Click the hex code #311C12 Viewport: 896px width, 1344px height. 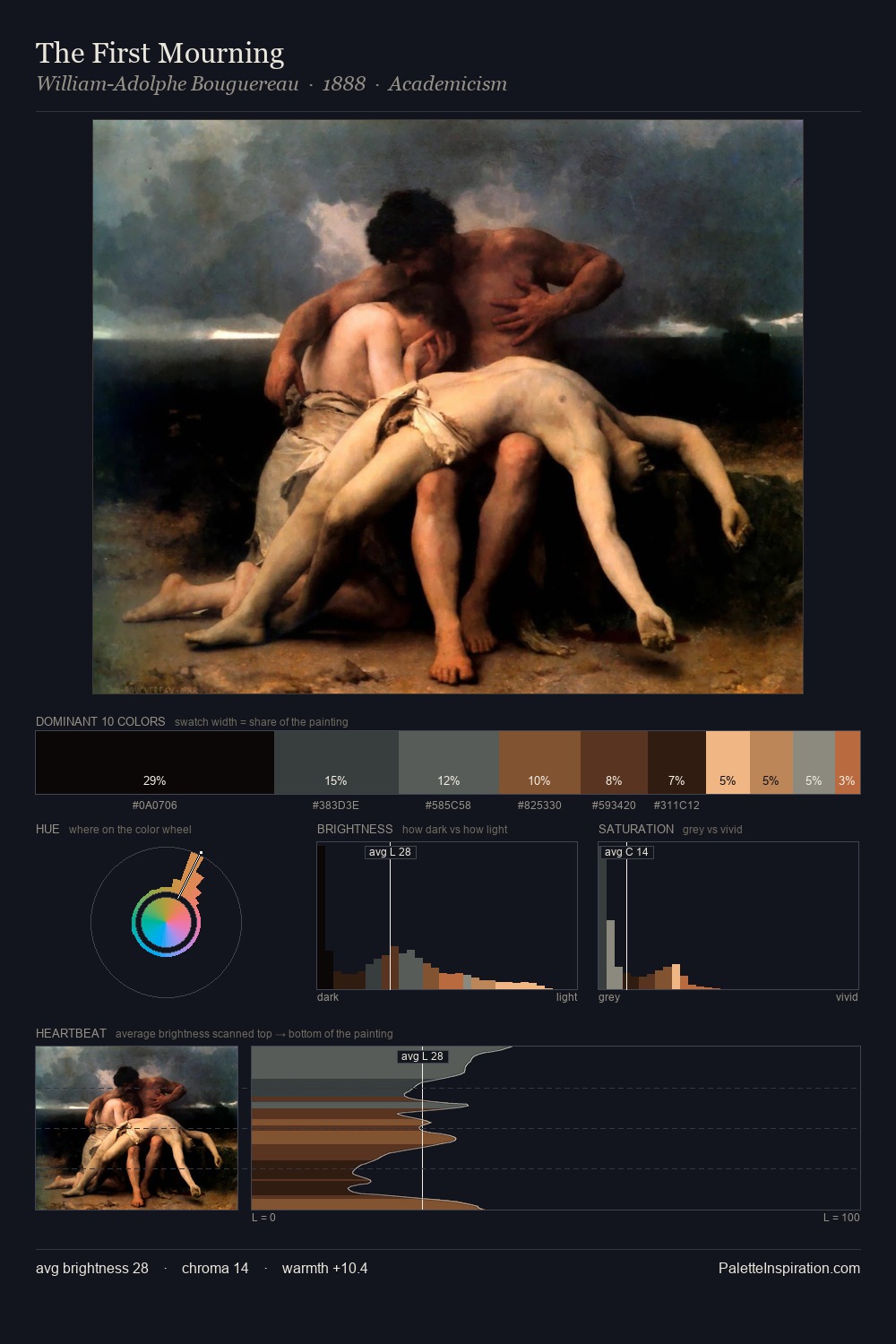click(x=676, y=806)
